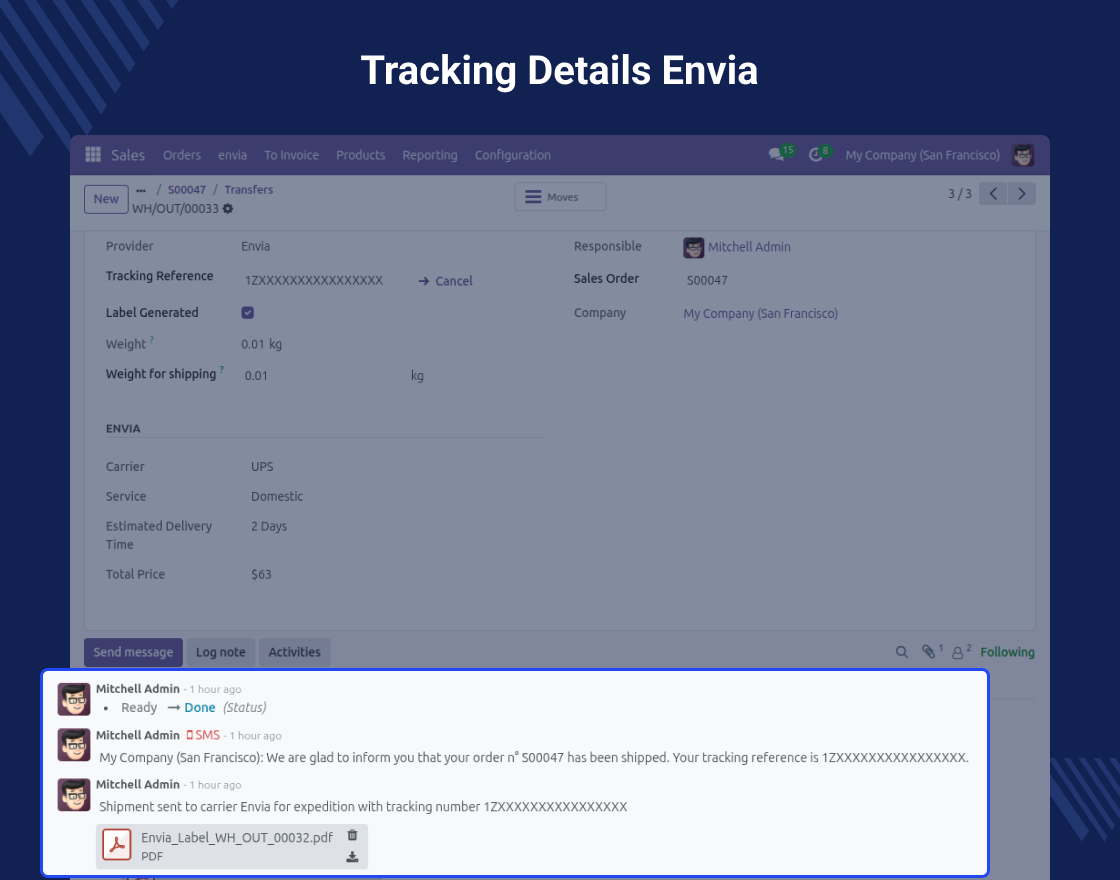Viewport: 1120px width, 880px height.
Task: Click the red SMS label in message header
Action: tap(204, 735)
